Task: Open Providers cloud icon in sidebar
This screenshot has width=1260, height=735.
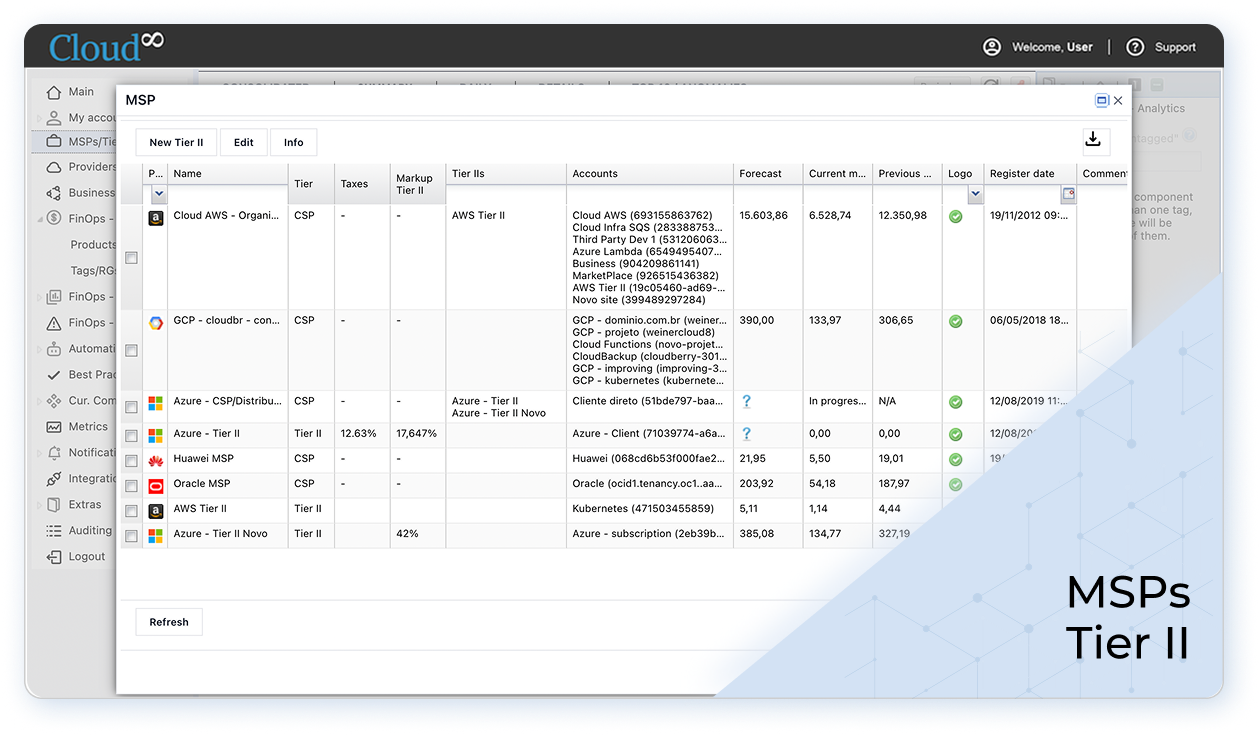Action: click(x=54, y=167)
